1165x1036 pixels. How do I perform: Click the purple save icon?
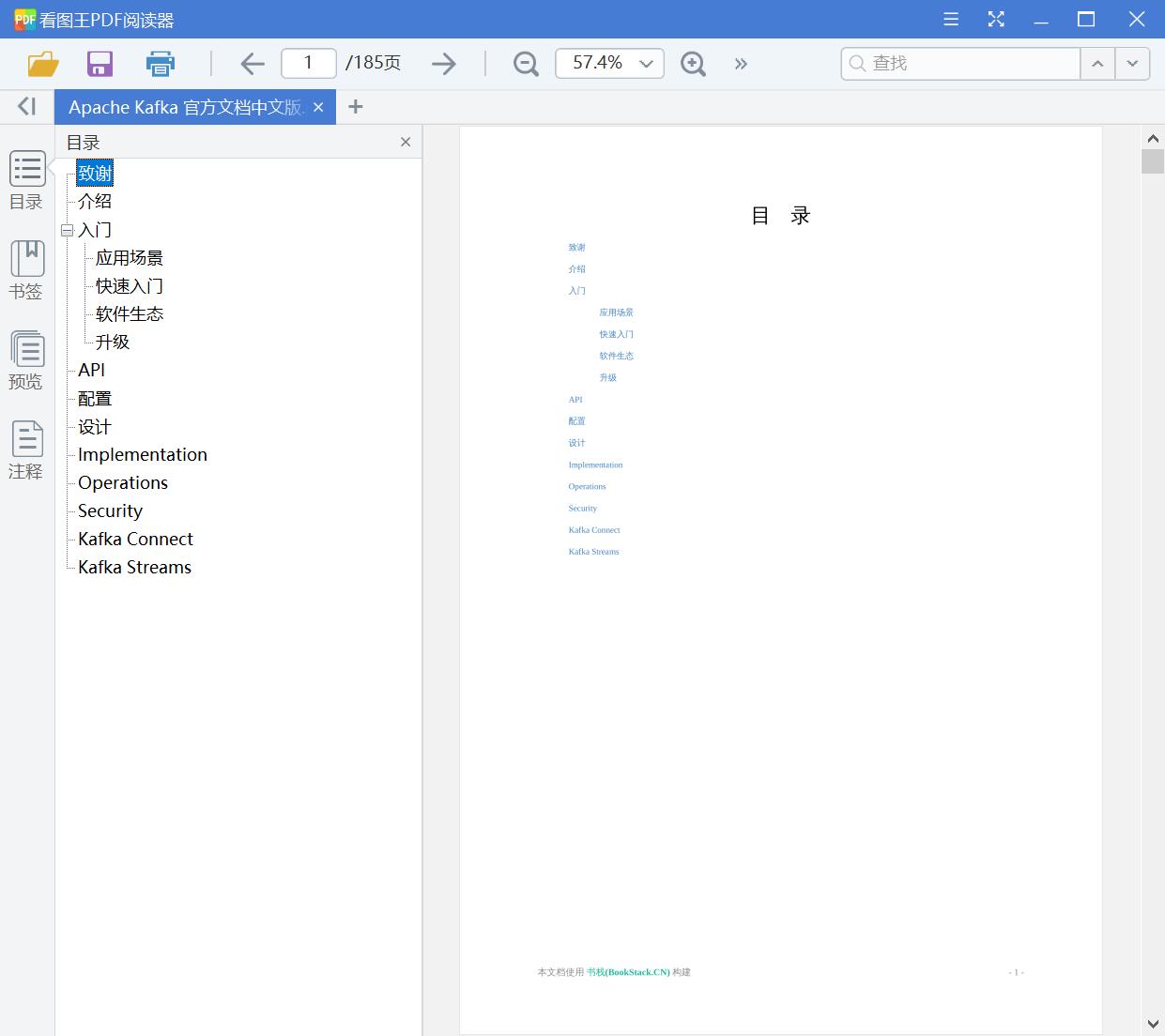(x=100, y=64)
